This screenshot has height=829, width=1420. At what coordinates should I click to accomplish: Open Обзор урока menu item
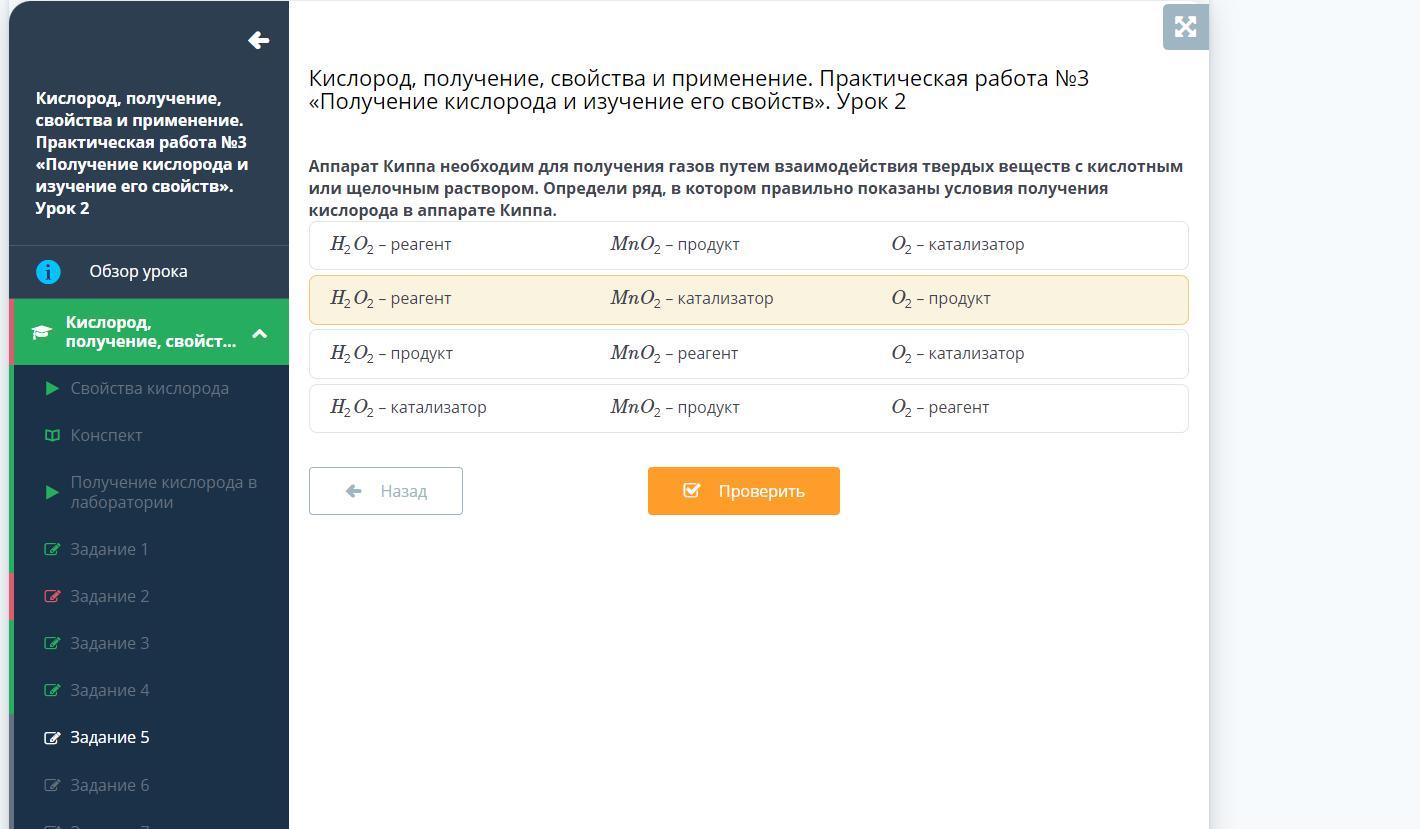[138, 272]
